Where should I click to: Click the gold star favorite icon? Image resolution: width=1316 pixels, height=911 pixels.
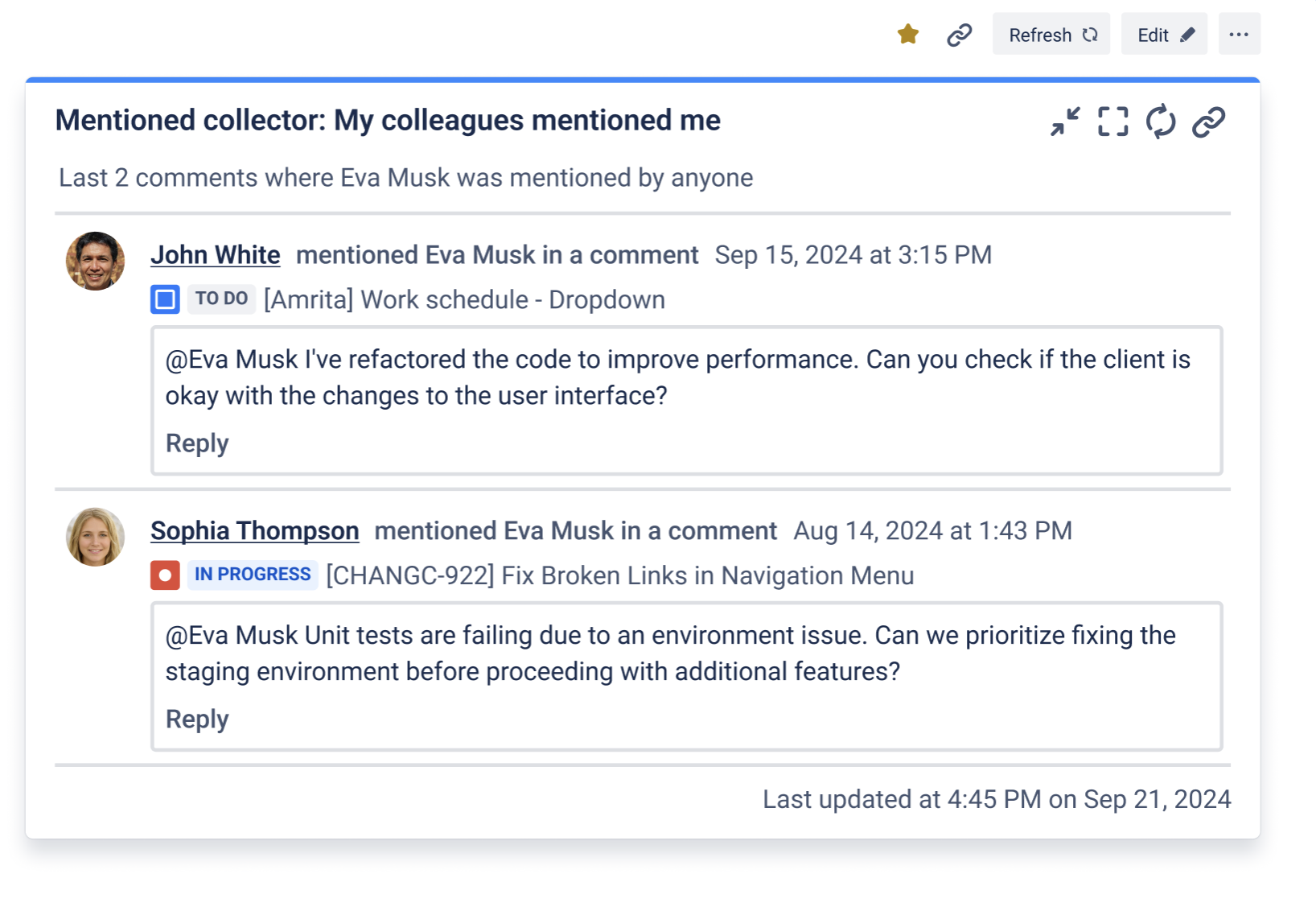[x=908, y=34]
